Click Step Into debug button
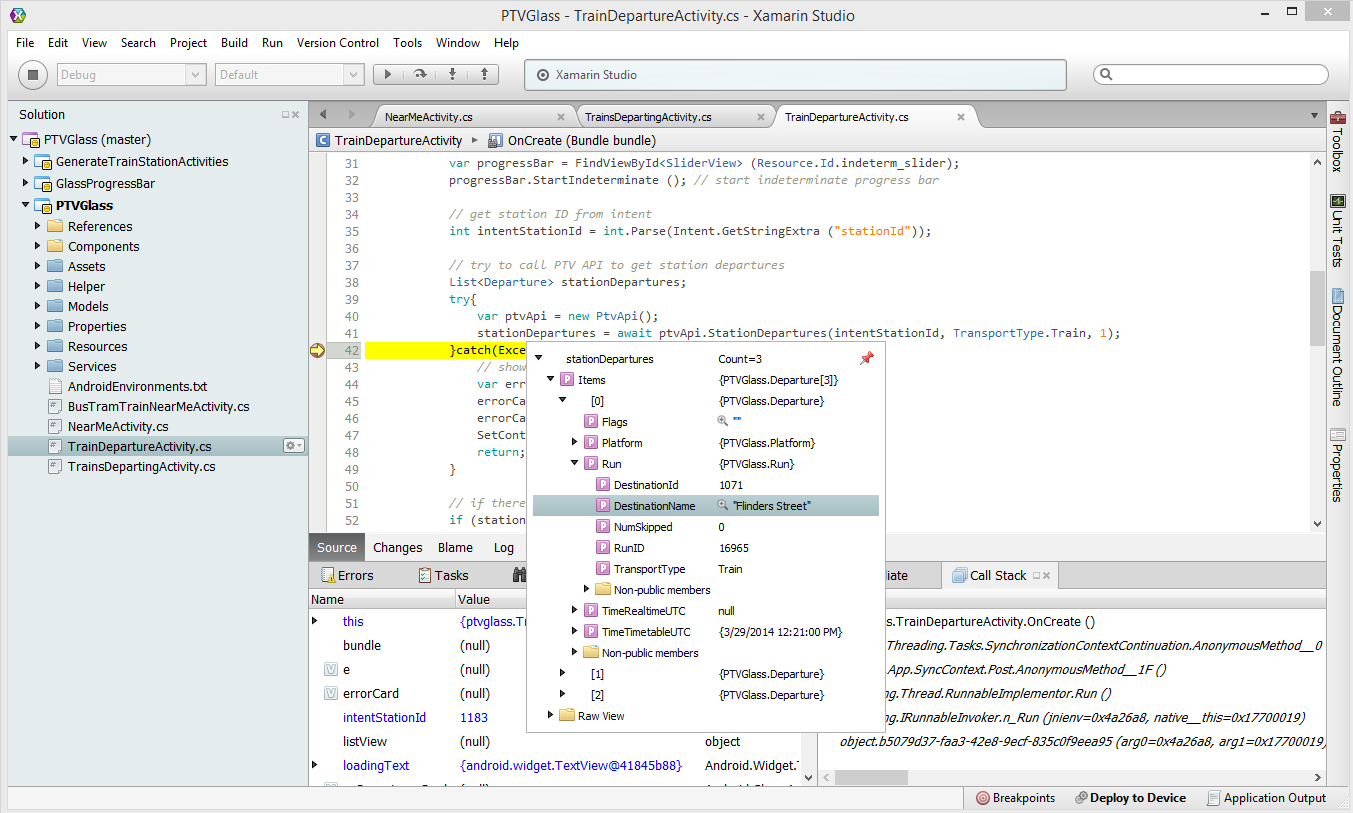 pyautogui.click(x=452, y=74)
